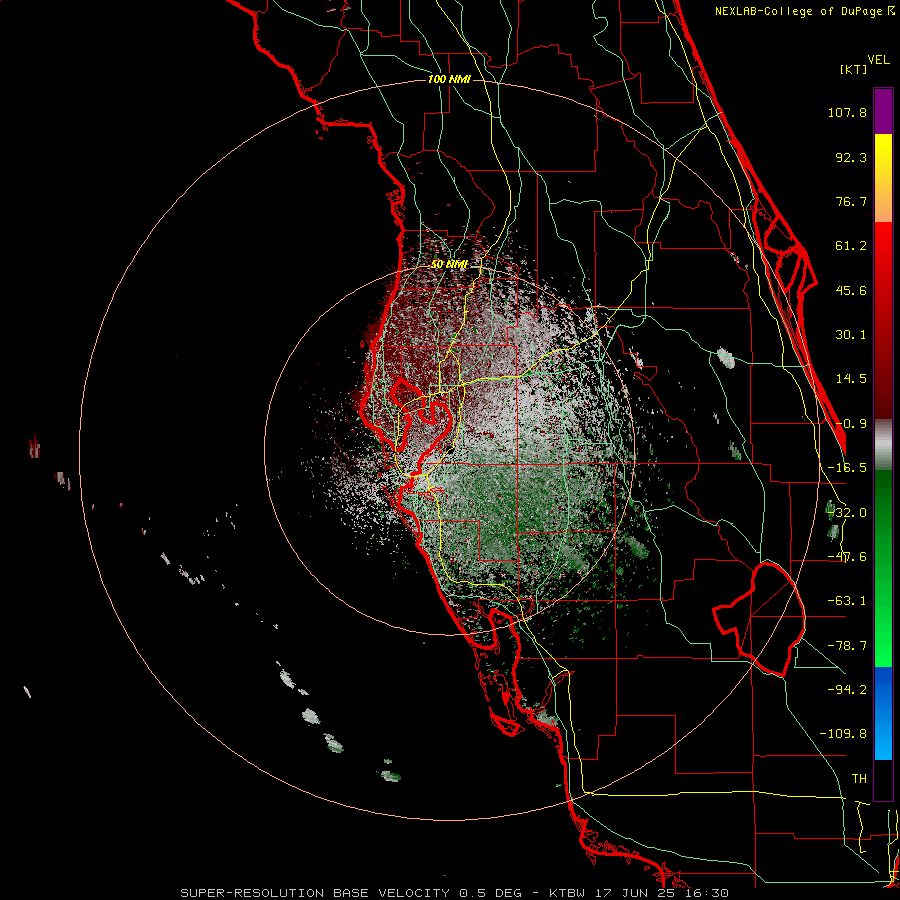Select the 61.2 velocity scale value
This screenshot has width=900, height=900.
pyautogui.click(x=851, y=246)
